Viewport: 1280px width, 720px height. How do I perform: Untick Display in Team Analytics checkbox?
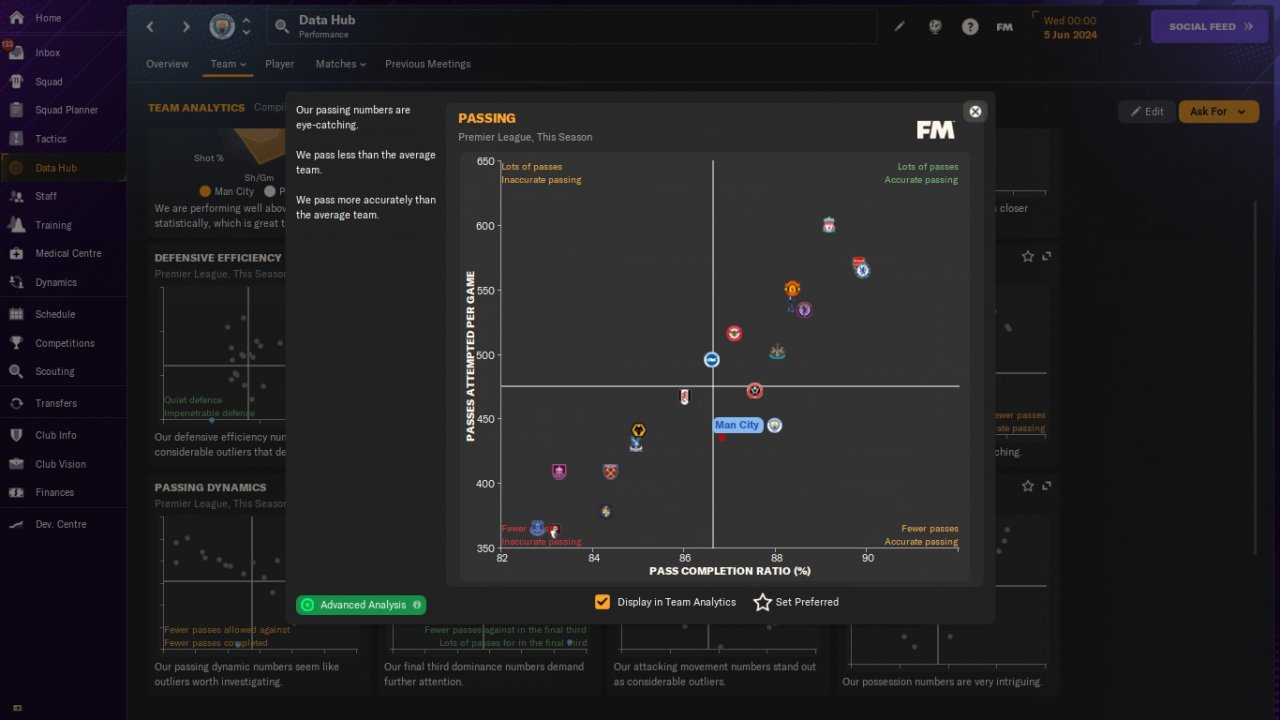(602, 602)
